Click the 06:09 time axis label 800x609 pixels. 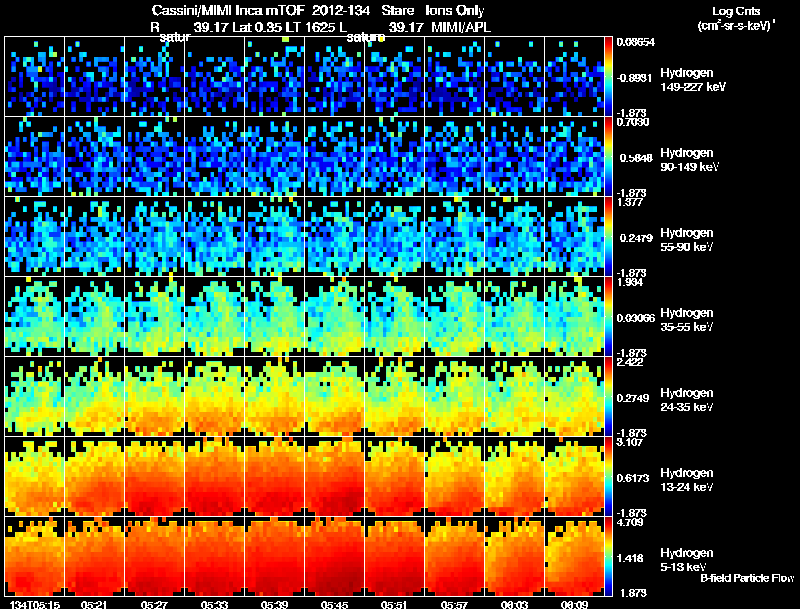click(574, 604)
